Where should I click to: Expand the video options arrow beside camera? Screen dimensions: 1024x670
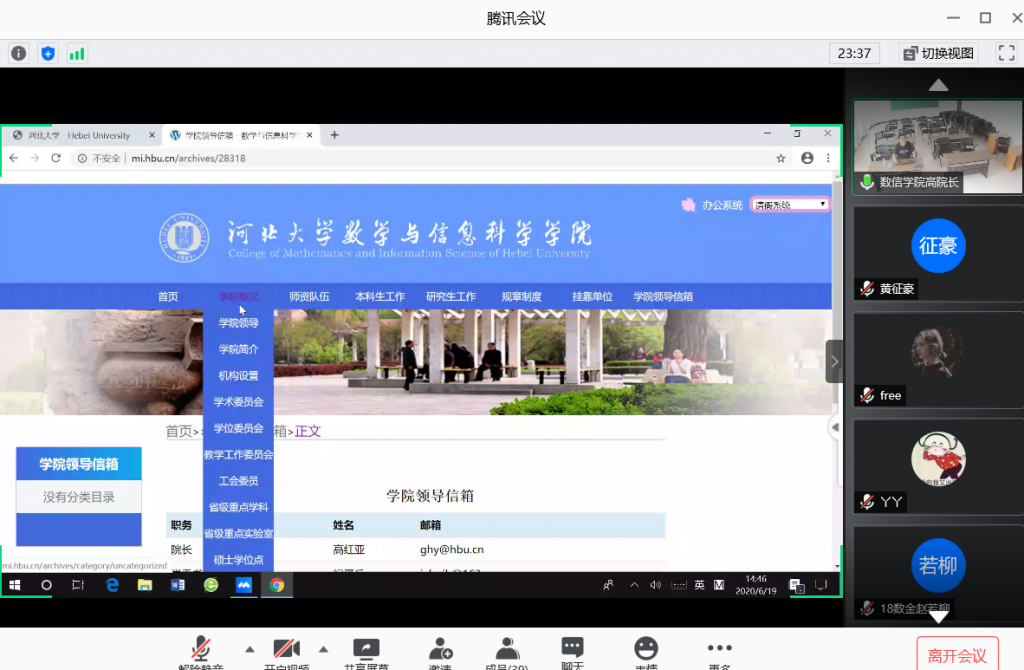323,649
